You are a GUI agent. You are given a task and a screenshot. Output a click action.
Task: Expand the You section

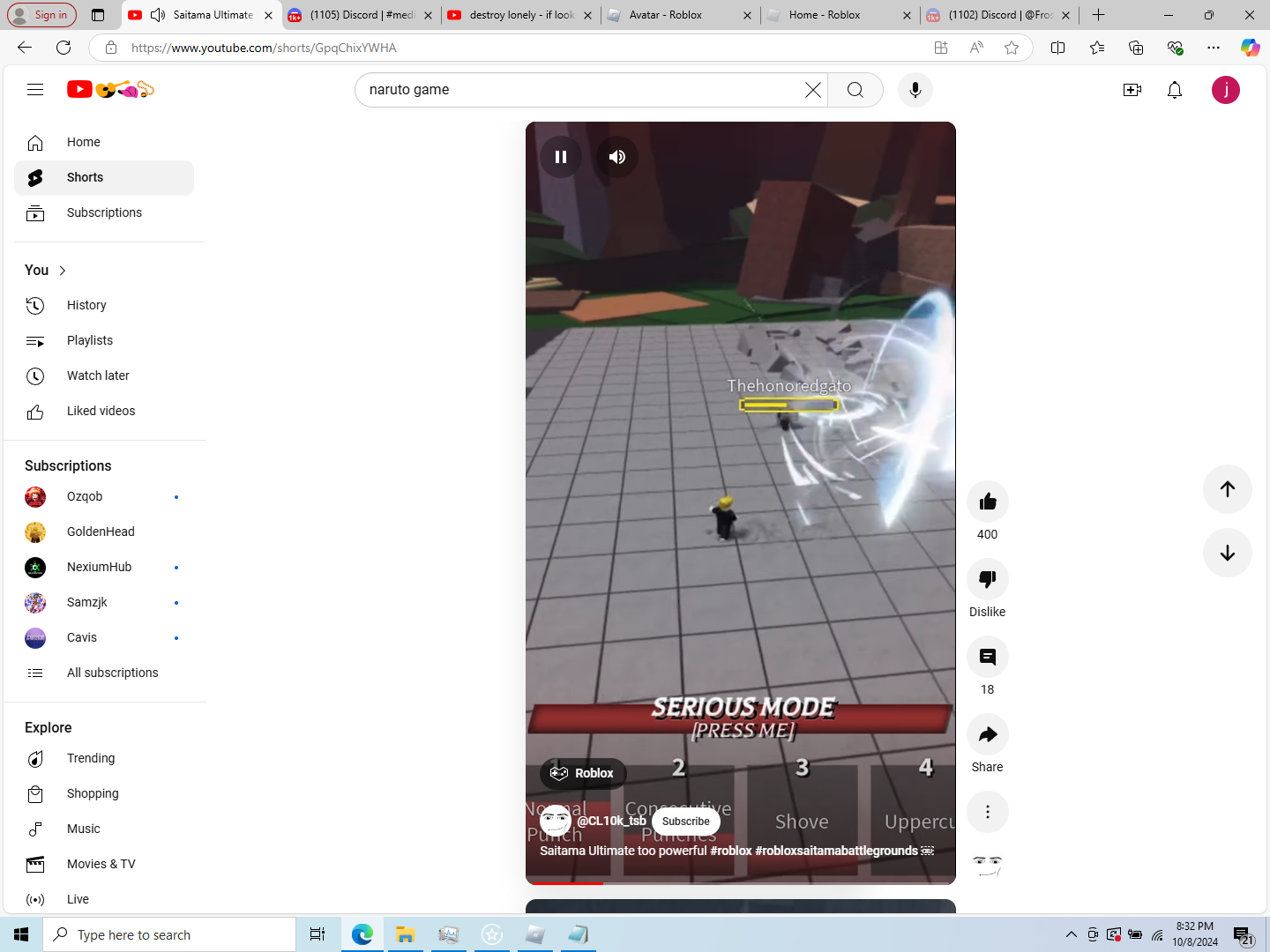coord(46,270)
